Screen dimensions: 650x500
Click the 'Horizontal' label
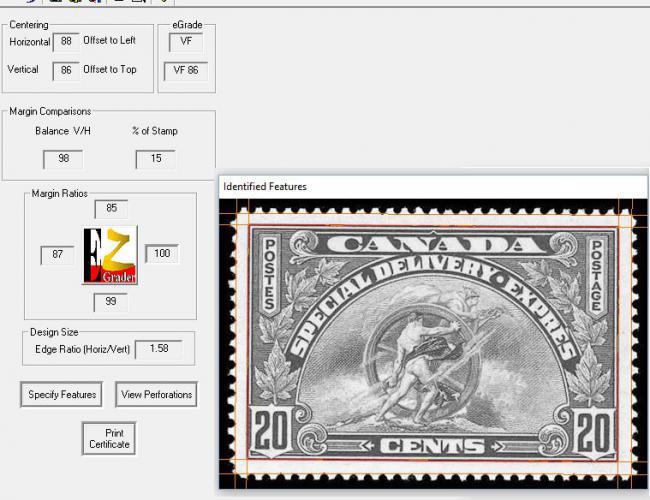(30, 42)
